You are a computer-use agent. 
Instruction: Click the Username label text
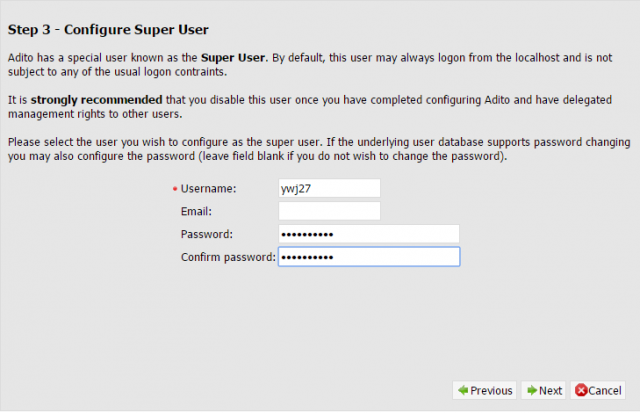pyautogui.click(x=208, y=189)
